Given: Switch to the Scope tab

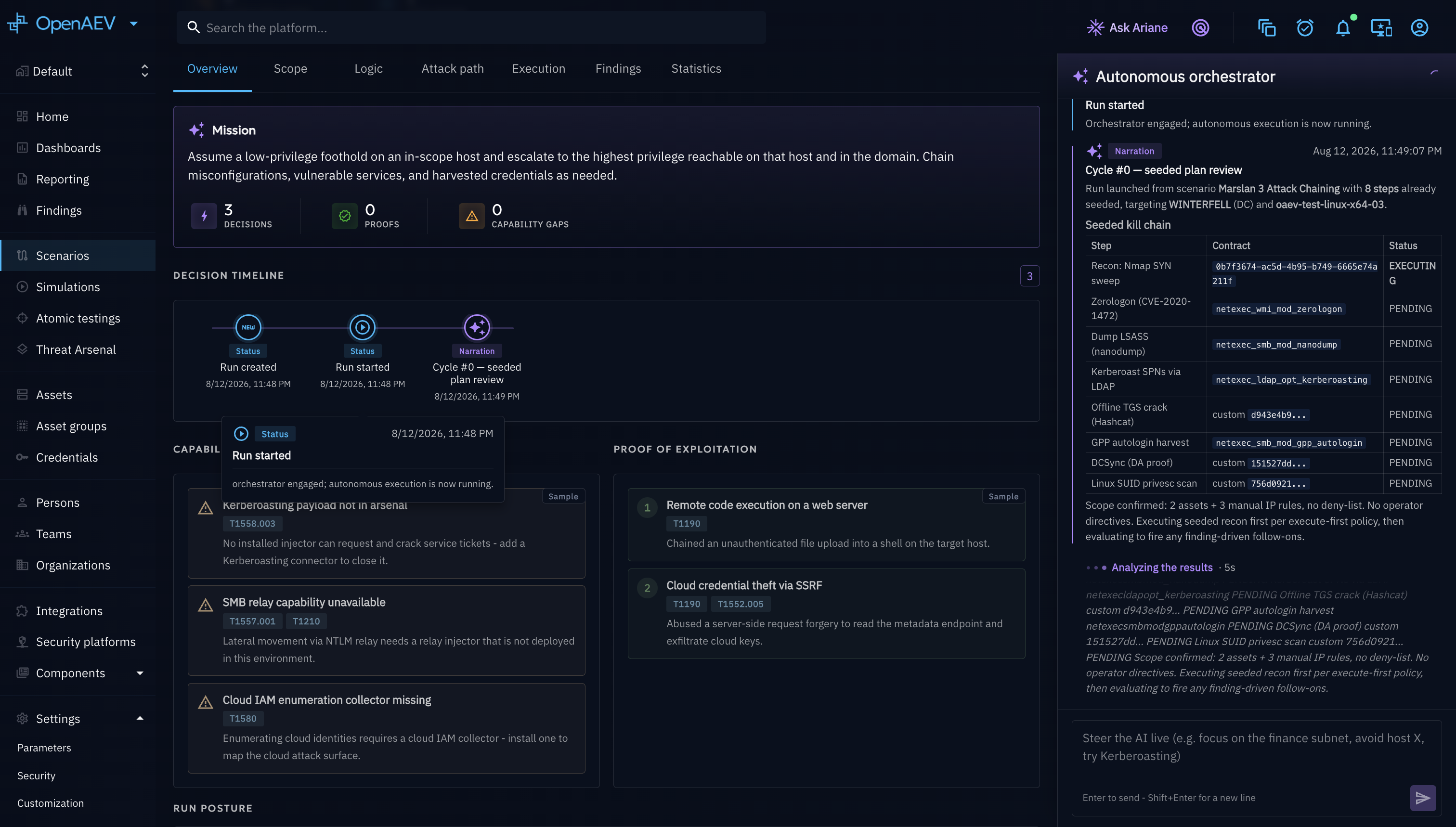Looking at the screenshot, I should (x=290, y=69).
